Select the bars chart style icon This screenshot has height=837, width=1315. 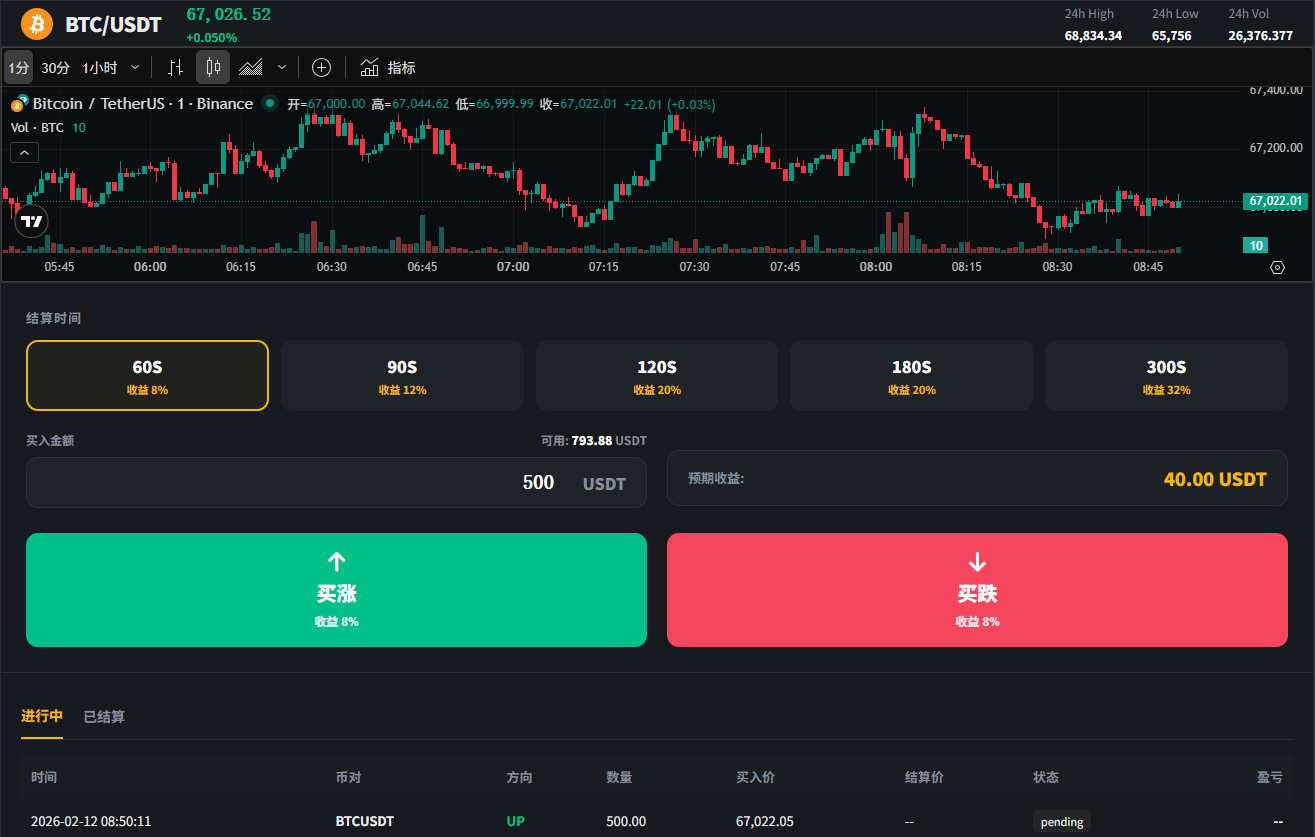(x=176, y=68)
